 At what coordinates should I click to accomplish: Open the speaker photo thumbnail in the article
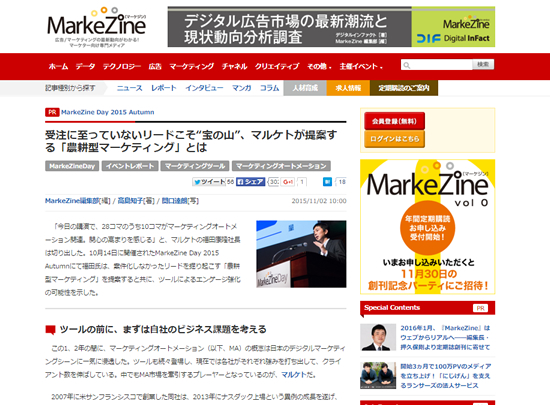(301, 254)
